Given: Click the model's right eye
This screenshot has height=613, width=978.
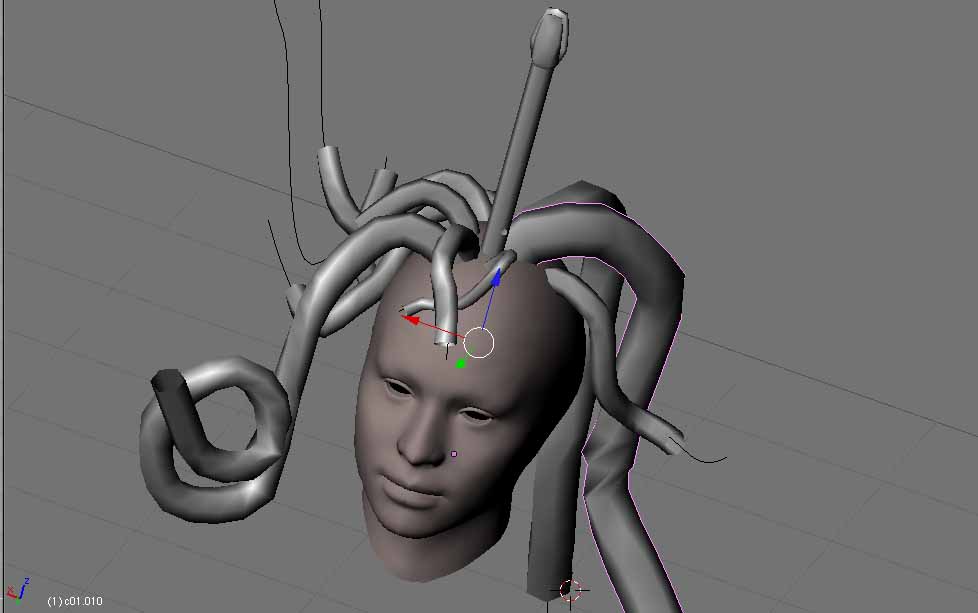Looking at the screenshot, I should click(396, 387).
